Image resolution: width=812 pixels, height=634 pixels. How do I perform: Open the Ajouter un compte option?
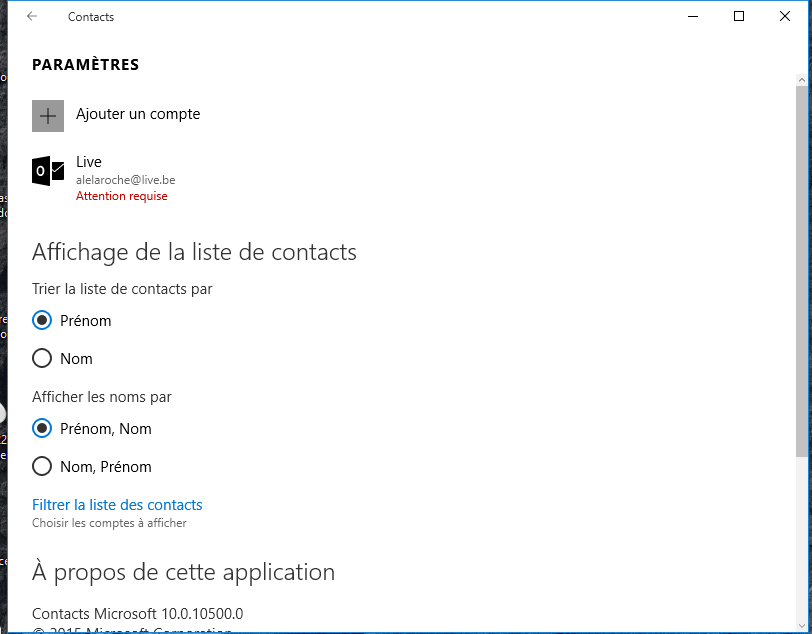pos(138,114)
